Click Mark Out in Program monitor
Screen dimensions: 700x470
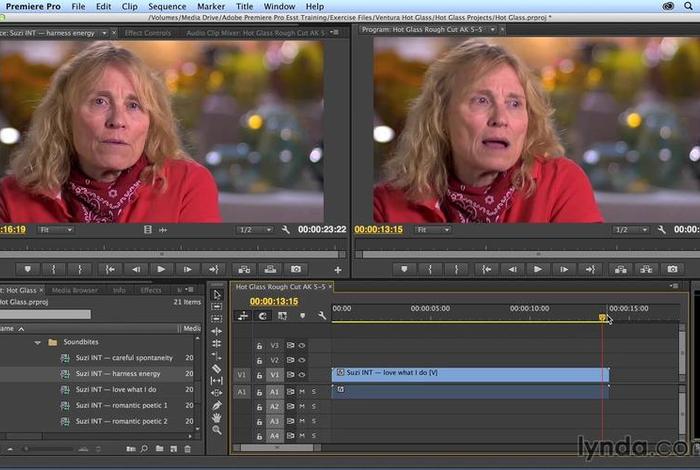pyautogui.click(x=456, y=269)
